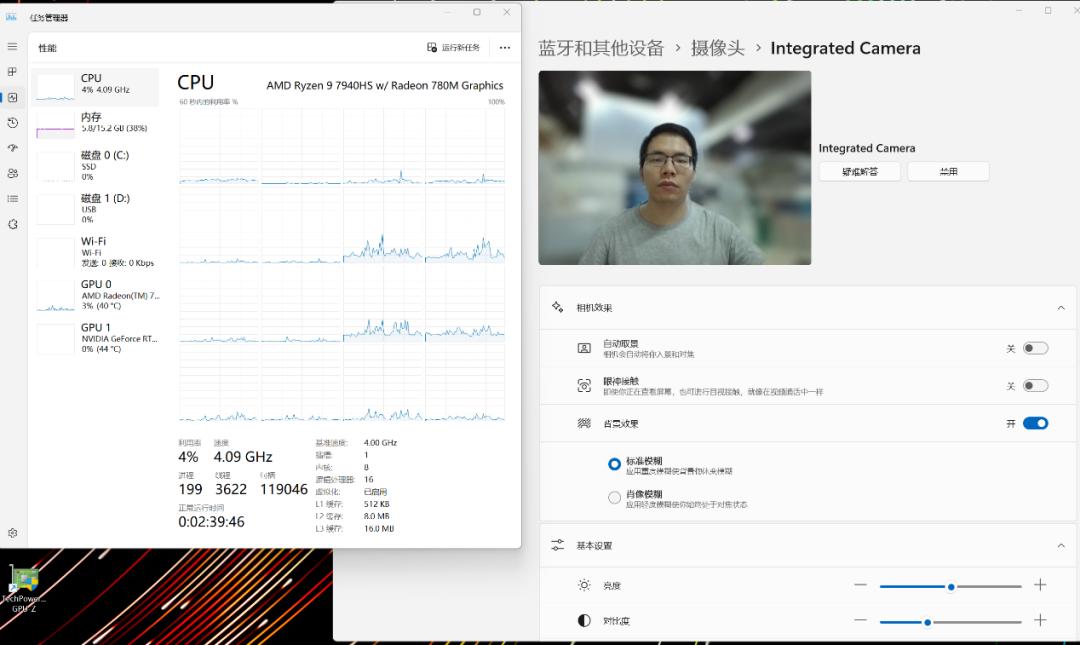Screen dimensions: 1080x645
Task: Open App history in Task Manager
Action: click(x=13, y=122)
